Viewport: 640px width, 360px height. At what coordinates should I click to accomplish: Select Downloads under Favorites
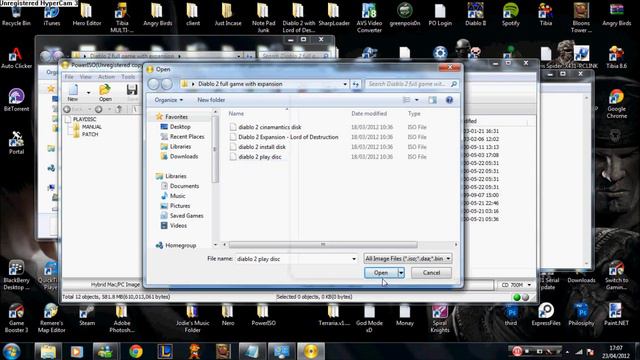(184, 156)
